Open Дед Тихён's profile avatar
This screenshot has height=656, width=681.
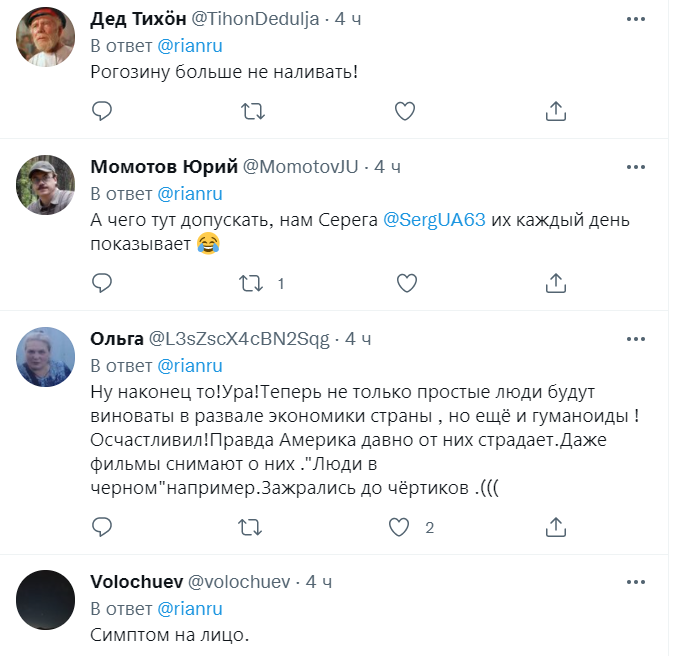[x=46, y=40]
